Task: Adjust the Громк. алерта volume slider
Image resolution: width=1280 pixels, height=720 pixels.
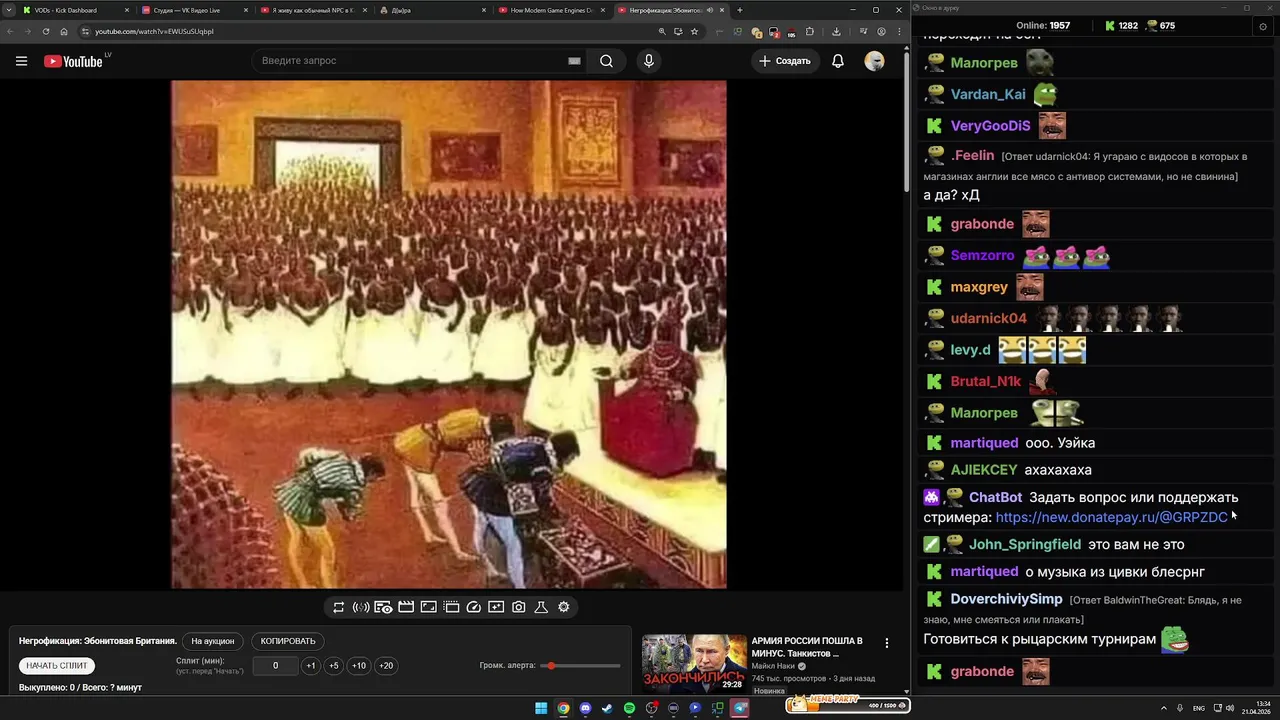Action: (580, 666)
